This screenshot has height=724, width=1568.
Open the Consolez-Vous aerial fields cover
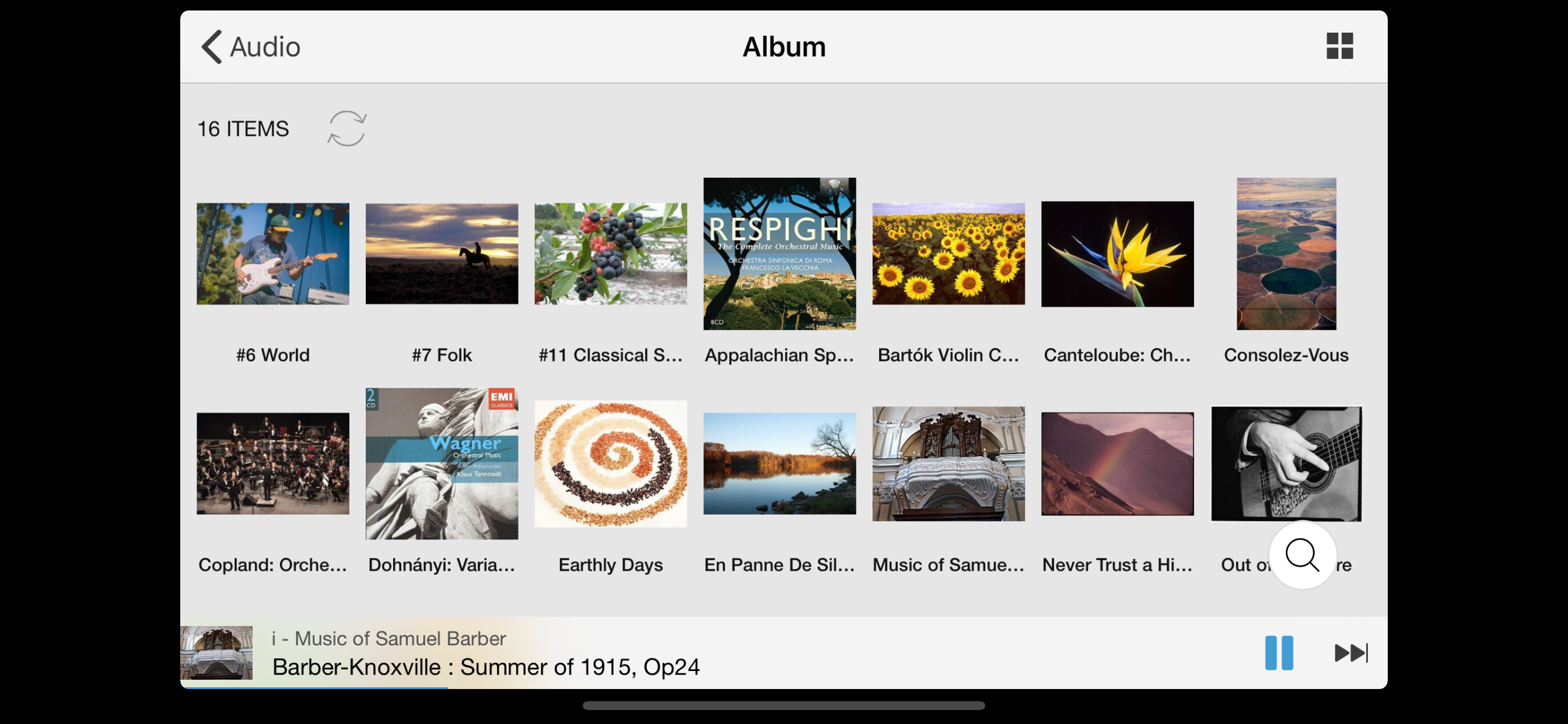(1286, 254)
